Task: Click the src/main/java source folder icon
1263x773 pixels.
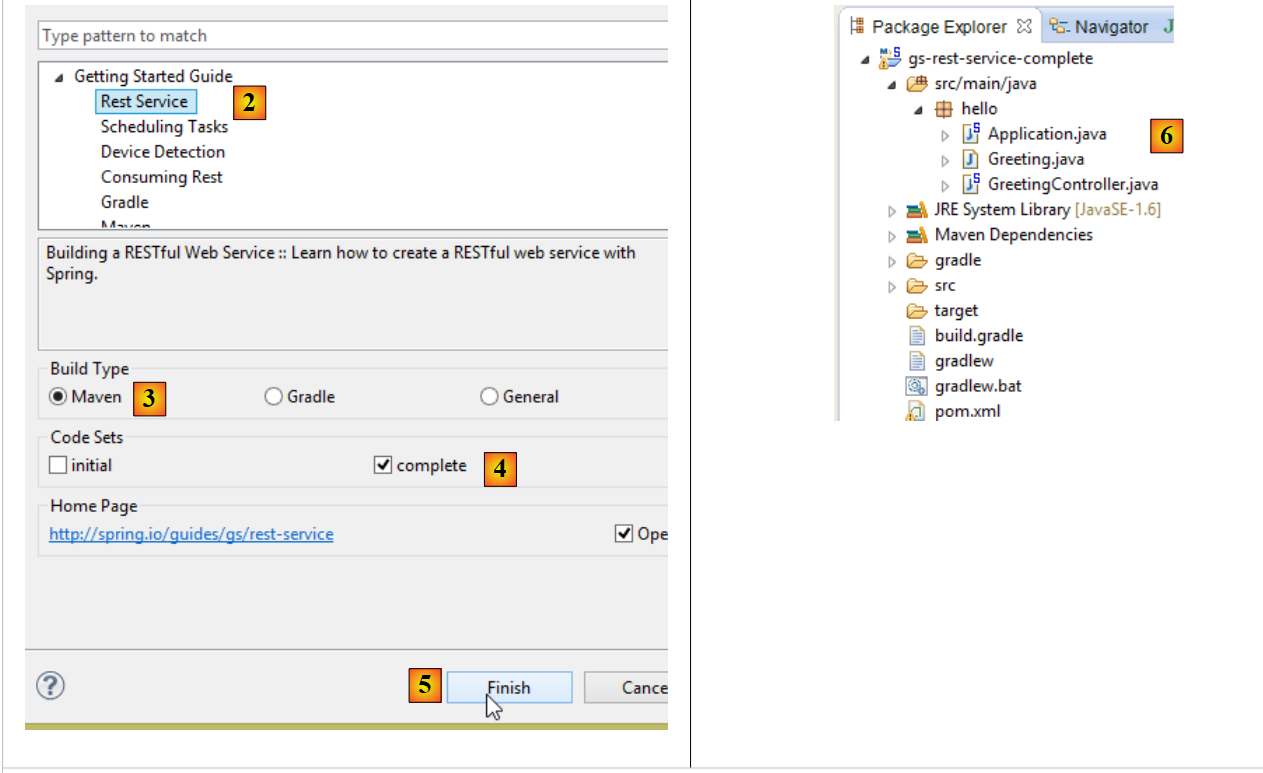Action: point(916,84)
